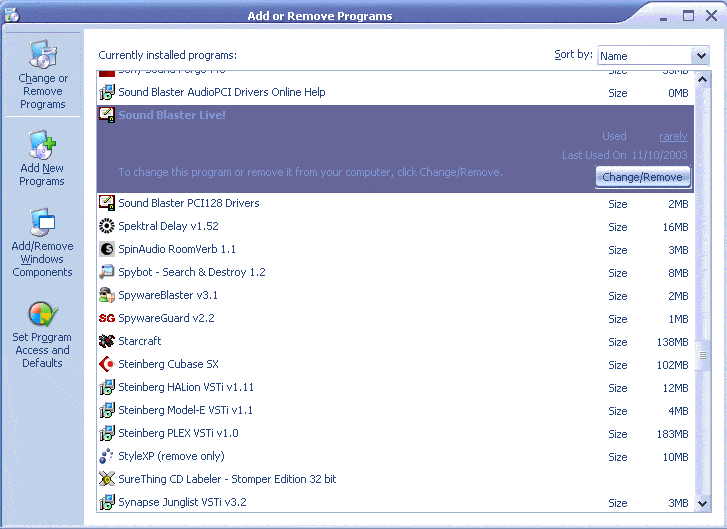The width and height of the screenshot is (727, 529).
Task: Select the Starcraft entry
Action: 395,341
